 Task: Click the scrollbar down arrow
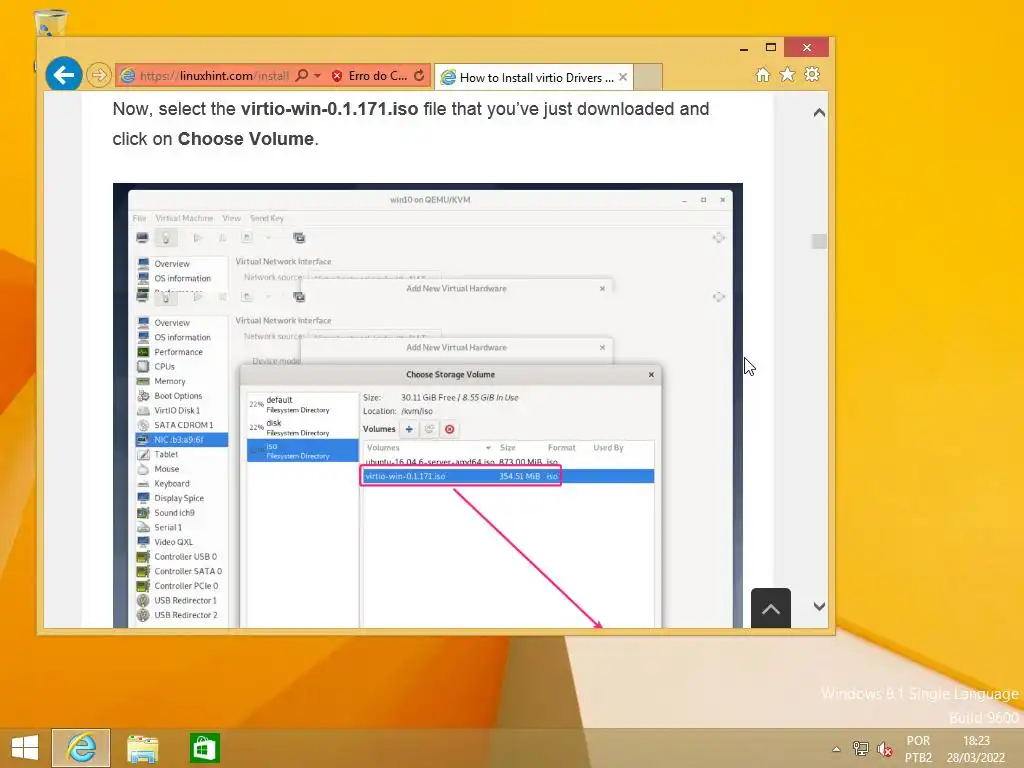(819, 607)
